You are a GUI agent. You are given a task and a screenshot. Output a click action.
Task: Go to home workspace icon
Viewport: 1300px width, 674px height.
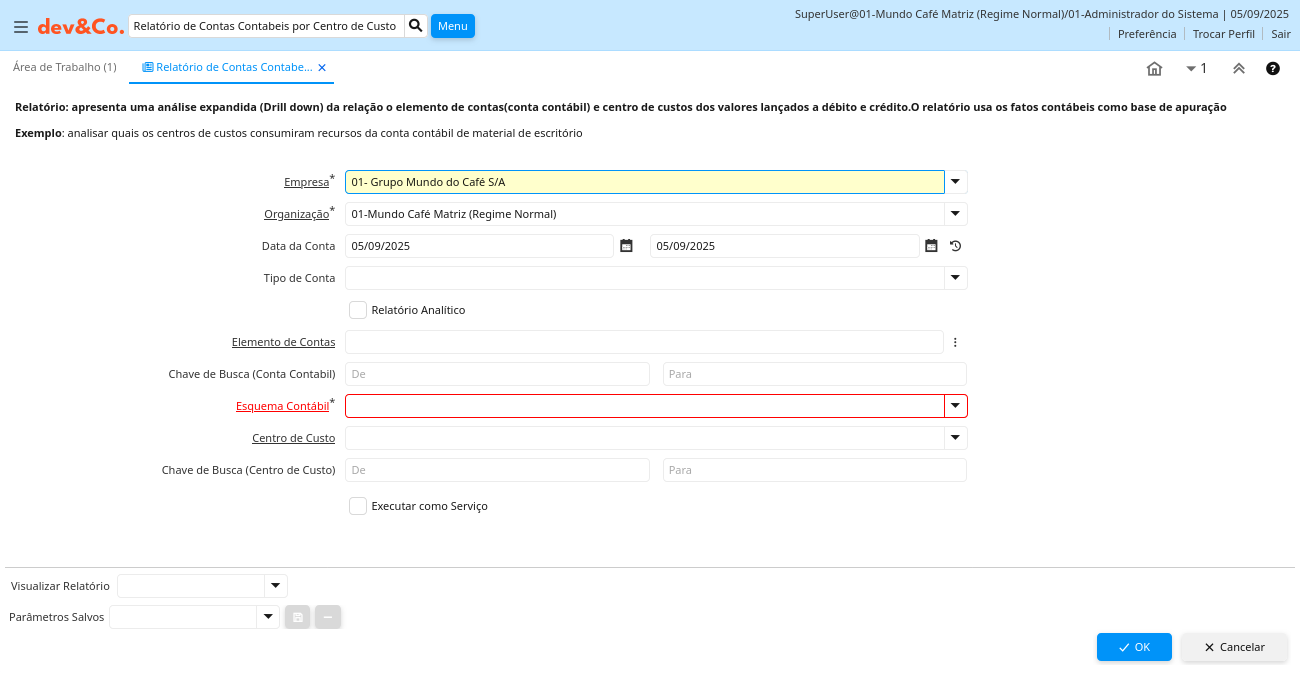[1154, 69]
